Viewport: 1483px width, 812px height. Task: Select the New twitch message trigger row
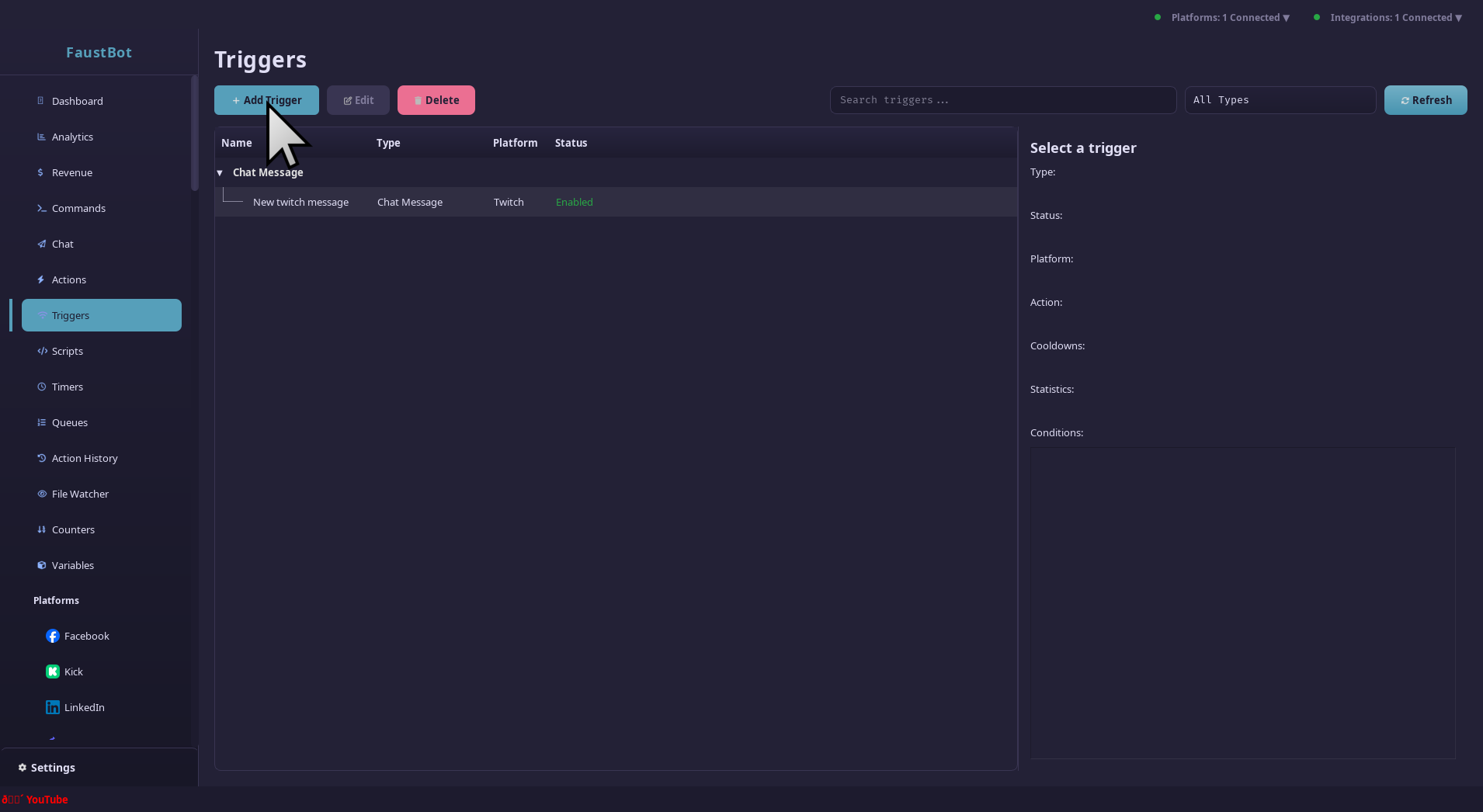(300, 202)
